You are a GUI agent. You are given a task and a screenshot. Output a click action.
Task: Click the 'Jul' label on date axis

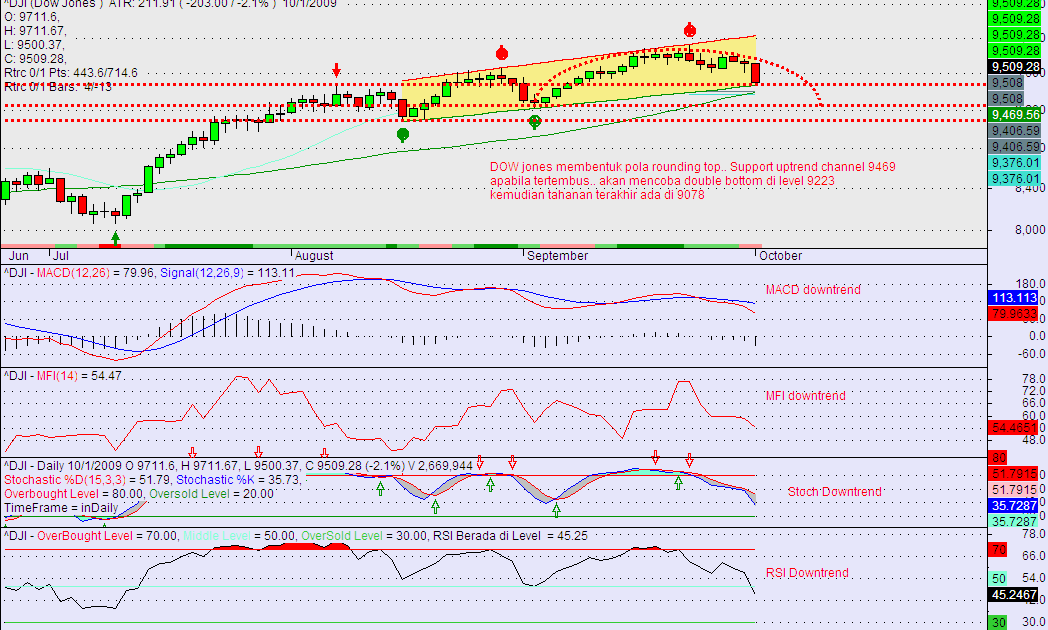click(60, 256)
